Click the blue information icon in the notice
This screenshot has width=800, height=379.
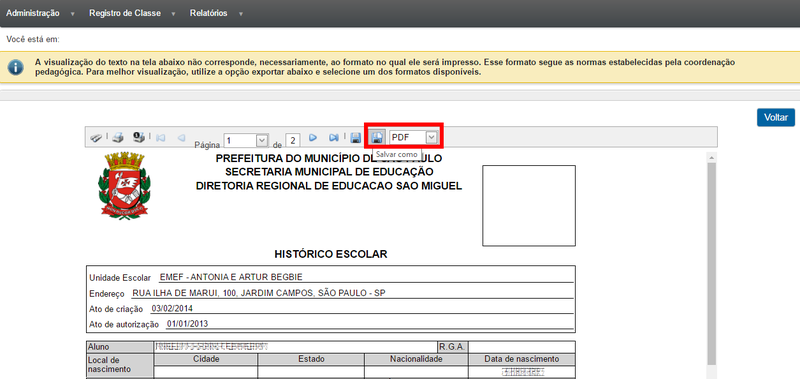click(15, 67)
